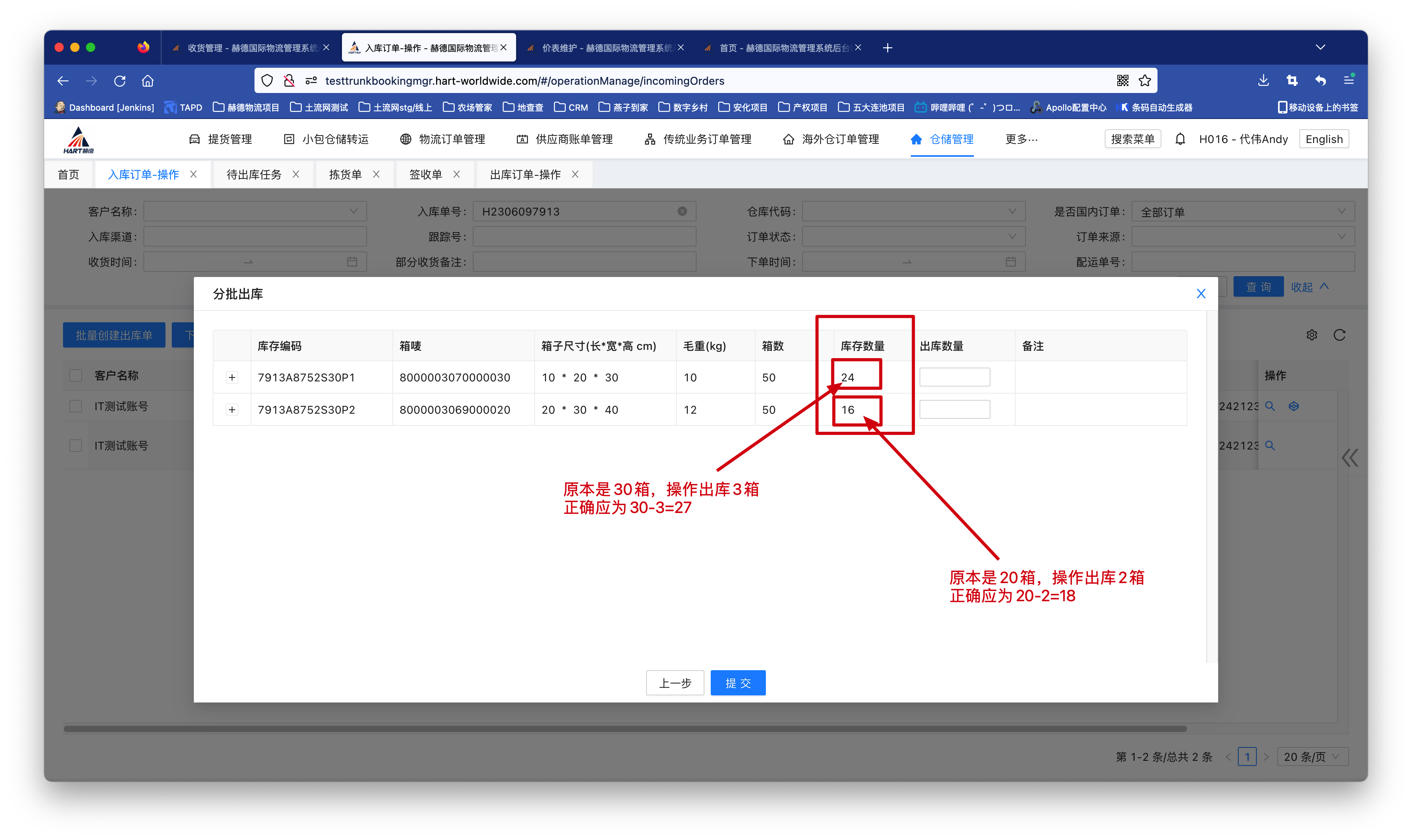Click the notification bell icon
Screen dimensions: 1412x840
point(1180,139)
